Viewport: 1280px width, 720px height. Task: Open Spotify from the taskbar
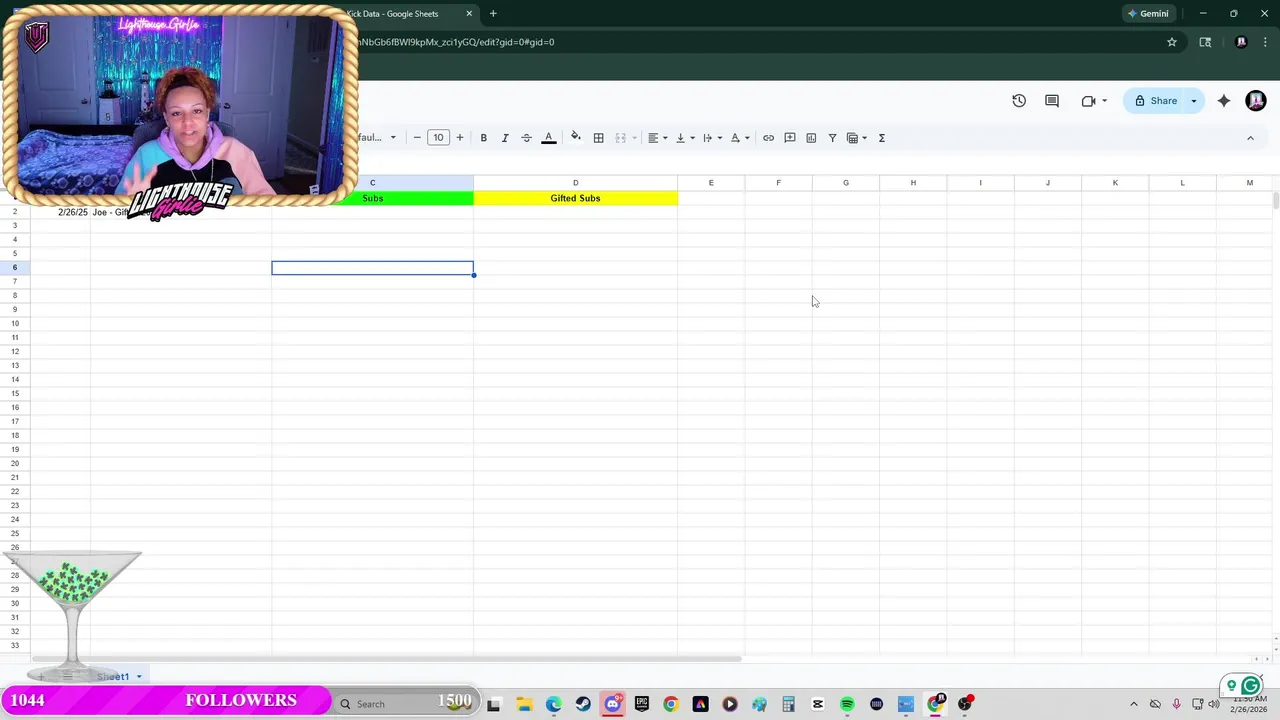coord(847,704)
